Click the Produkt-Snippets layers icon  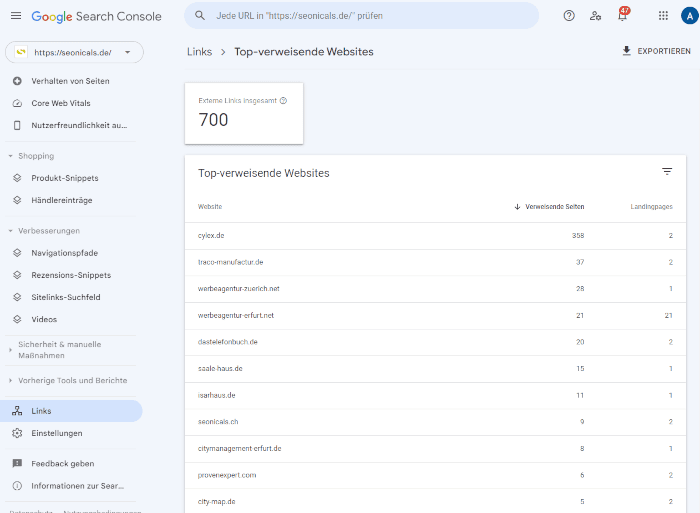[x=17, y=178]
